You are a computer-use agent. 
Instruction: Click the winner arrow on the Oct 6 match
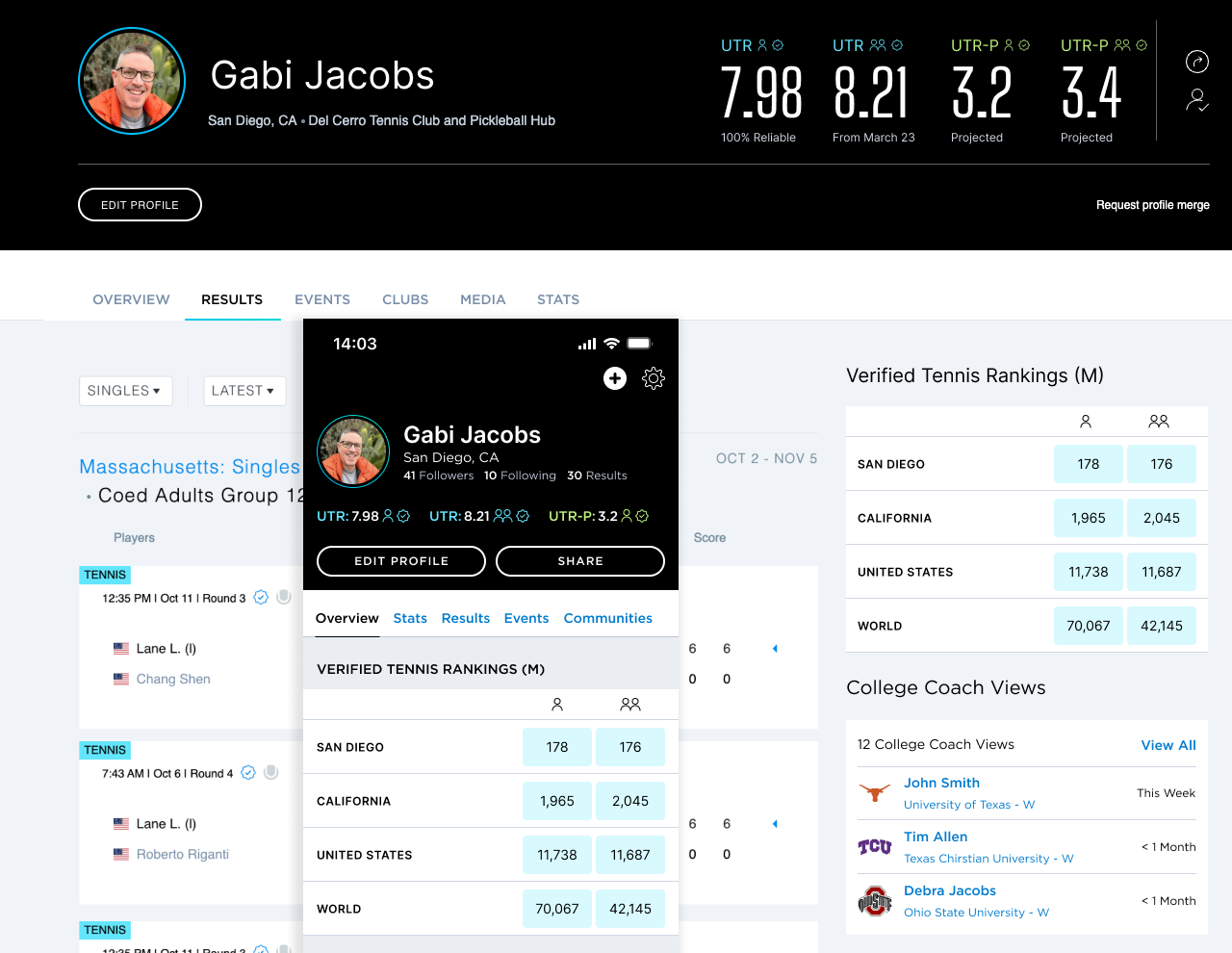pyautogui.click(x=775, y=824)
